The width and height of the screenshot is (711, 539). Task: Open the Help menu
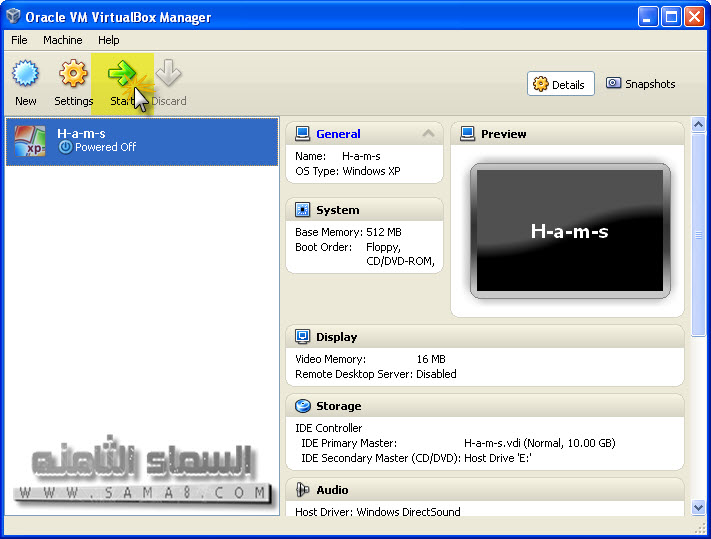109,40
